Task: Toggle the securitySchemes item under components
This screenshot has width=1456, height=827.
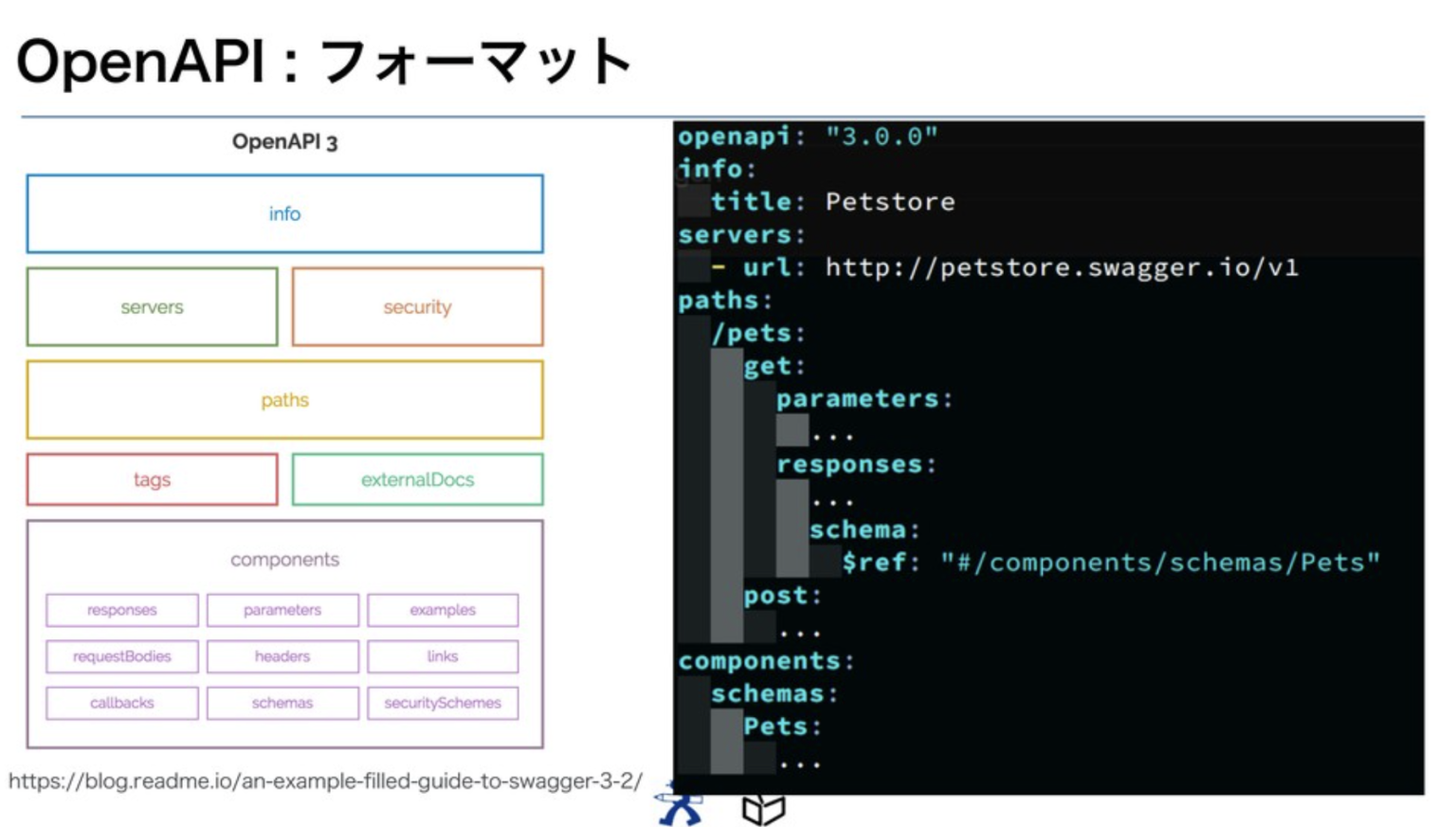Action: coord(442,703)
